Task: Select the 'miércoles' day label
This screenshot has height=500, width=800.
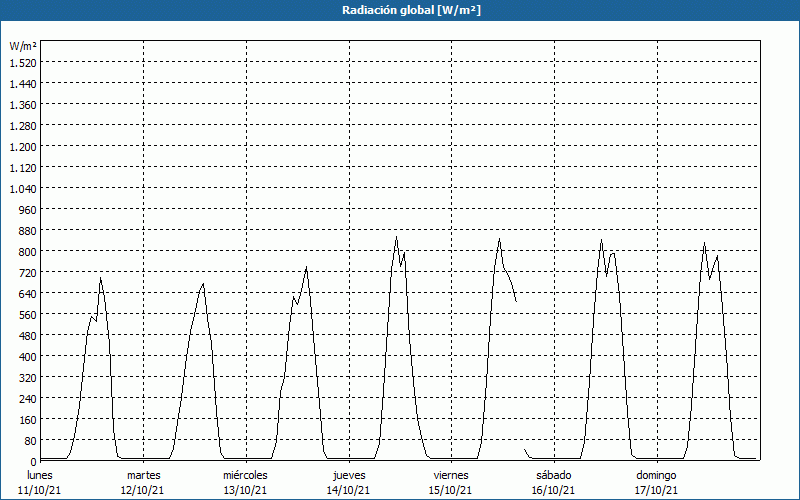Action: [x=245, y=475]
